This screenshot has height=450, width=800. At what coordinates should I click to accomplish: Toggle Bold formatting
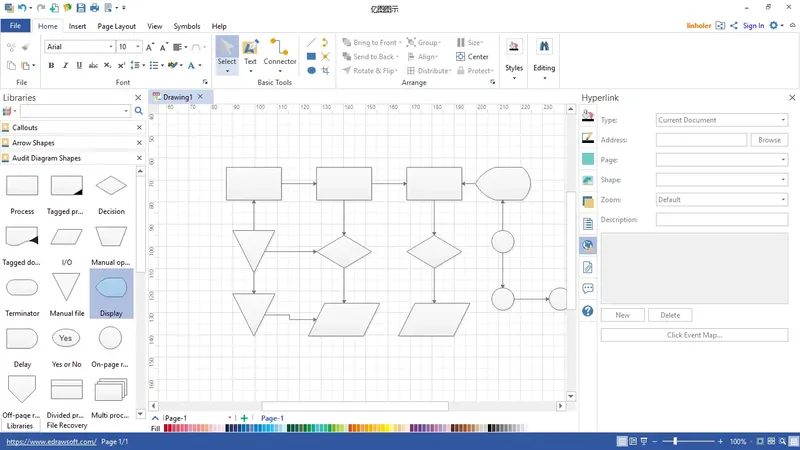(x=51, y=65)
